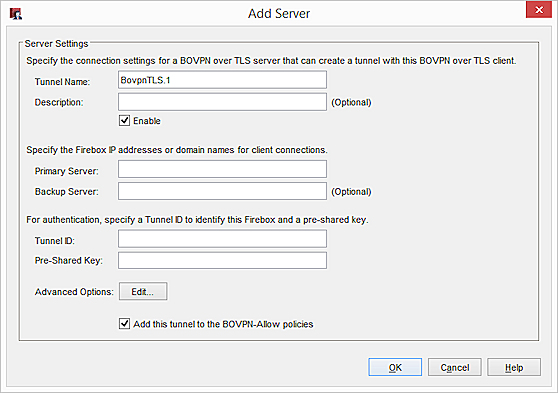558x393 pixels.
Task: Click the Cancel button
Action: point(455,367)
